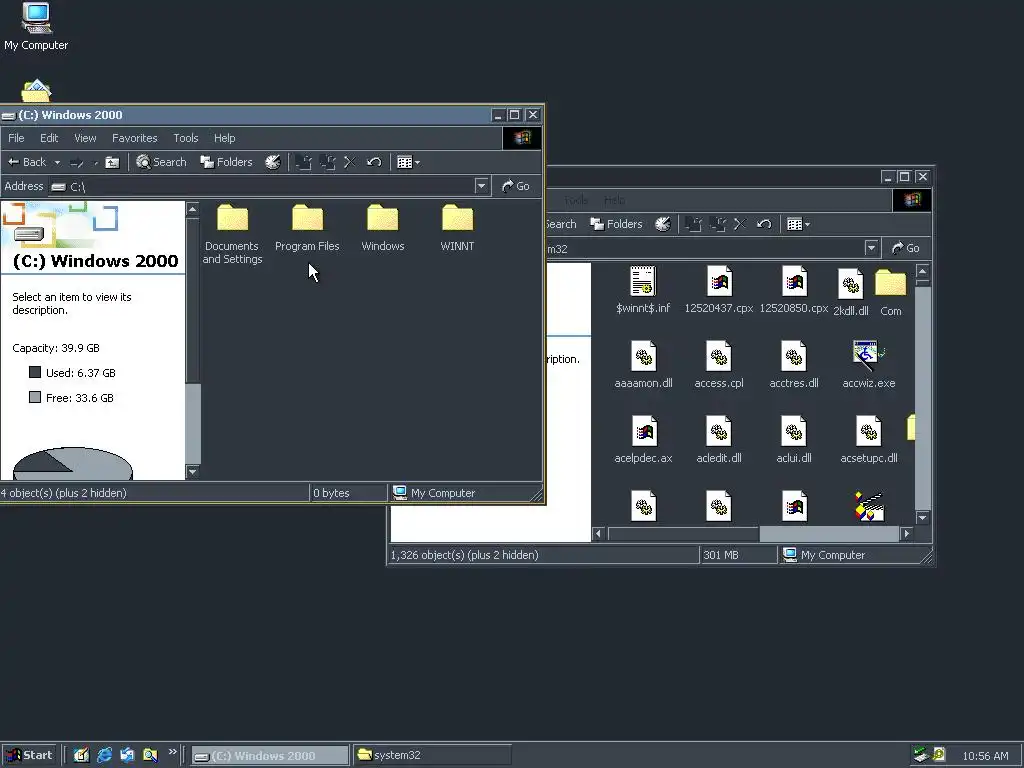Go up one folder level in the C: window
The image size is (1024, 768).
coord(112,163)
